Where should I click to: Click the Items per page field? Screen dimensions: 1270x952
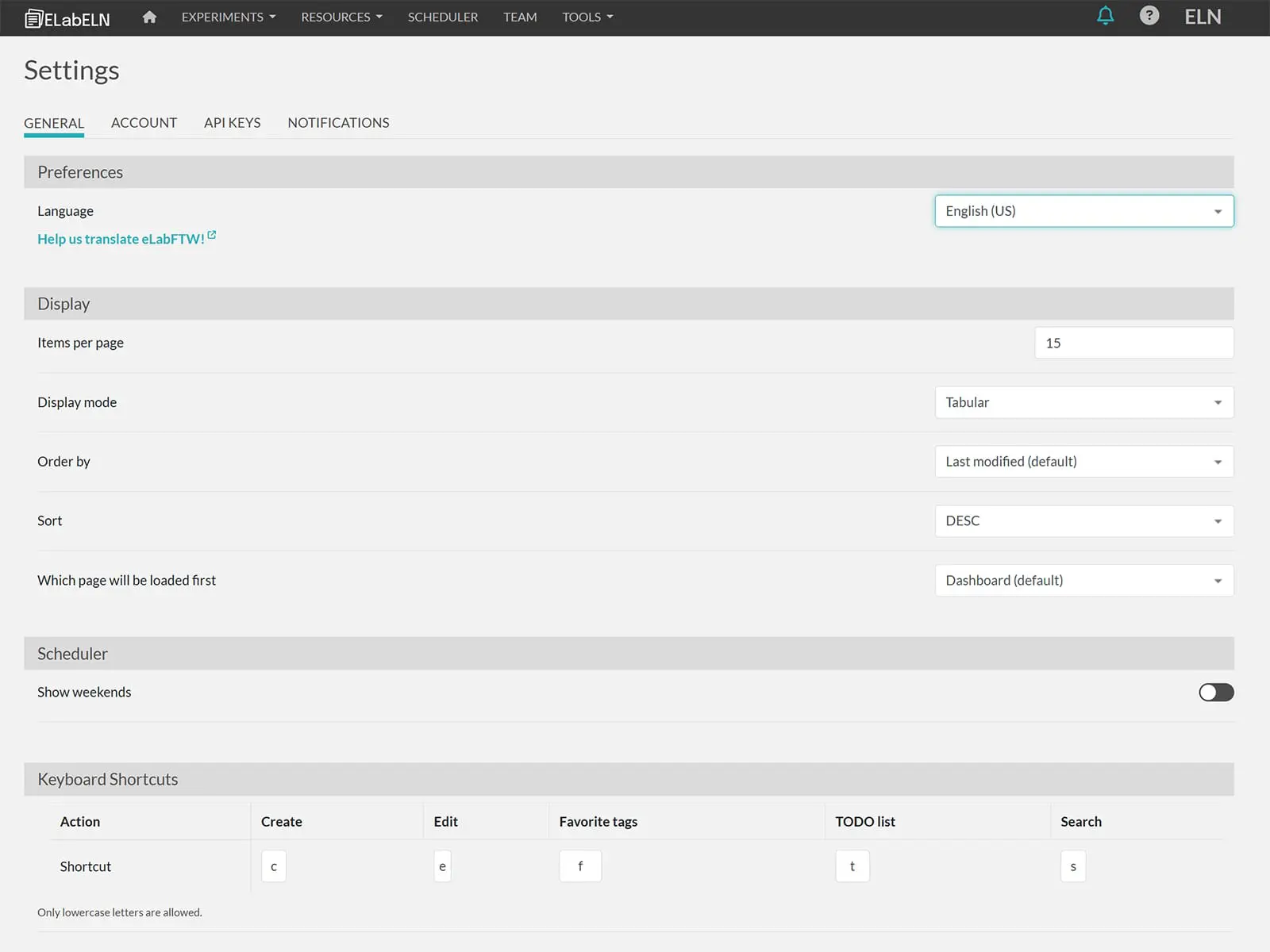(1133, 343)
